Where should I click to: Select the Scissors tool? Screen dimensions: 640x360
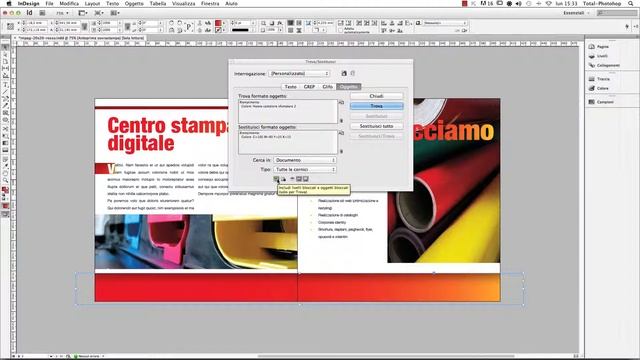pyautogui.click(x=5, y=129)
